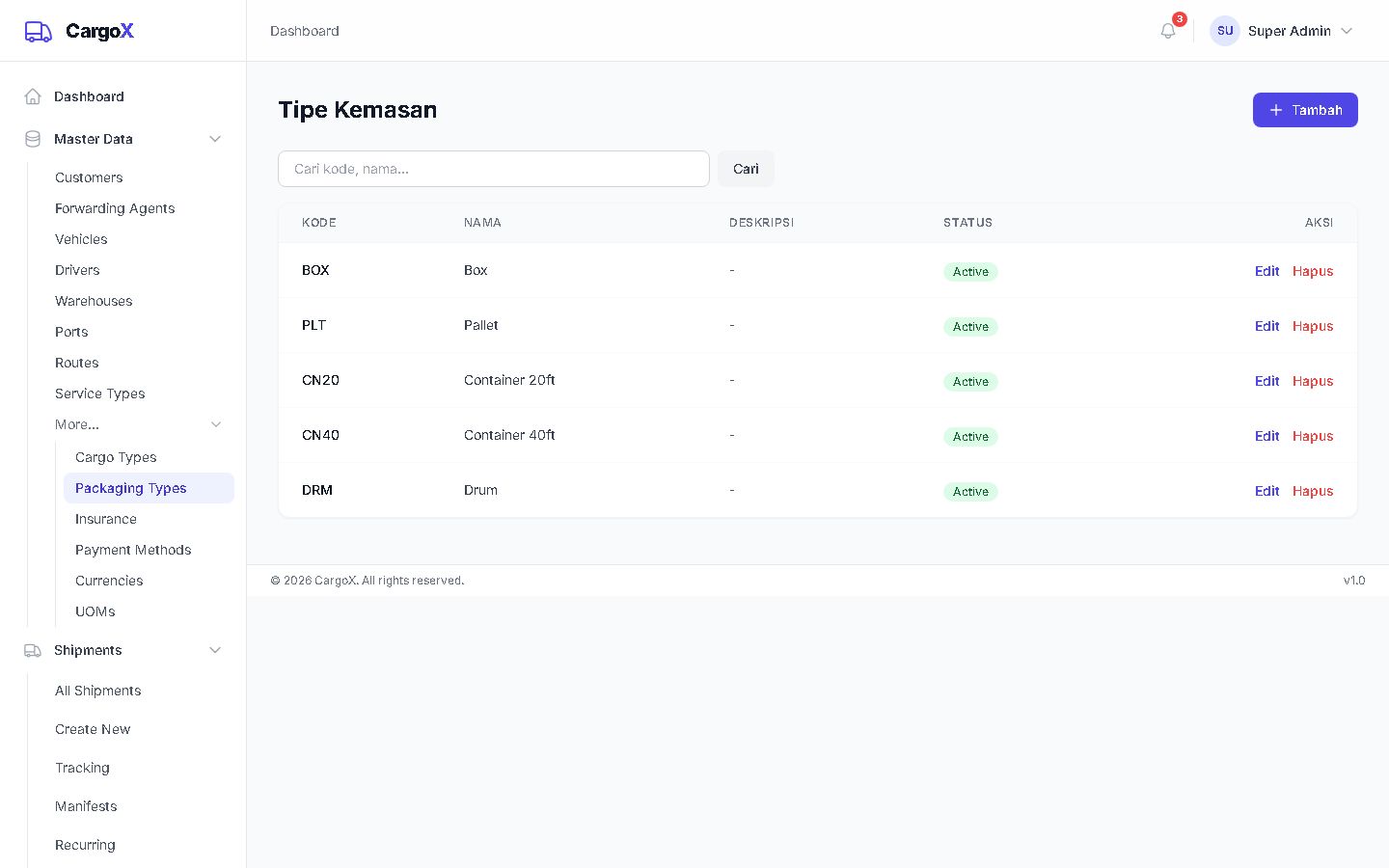Click the Active badge in DRM row
1389x868 pixels.
point(970,492)
